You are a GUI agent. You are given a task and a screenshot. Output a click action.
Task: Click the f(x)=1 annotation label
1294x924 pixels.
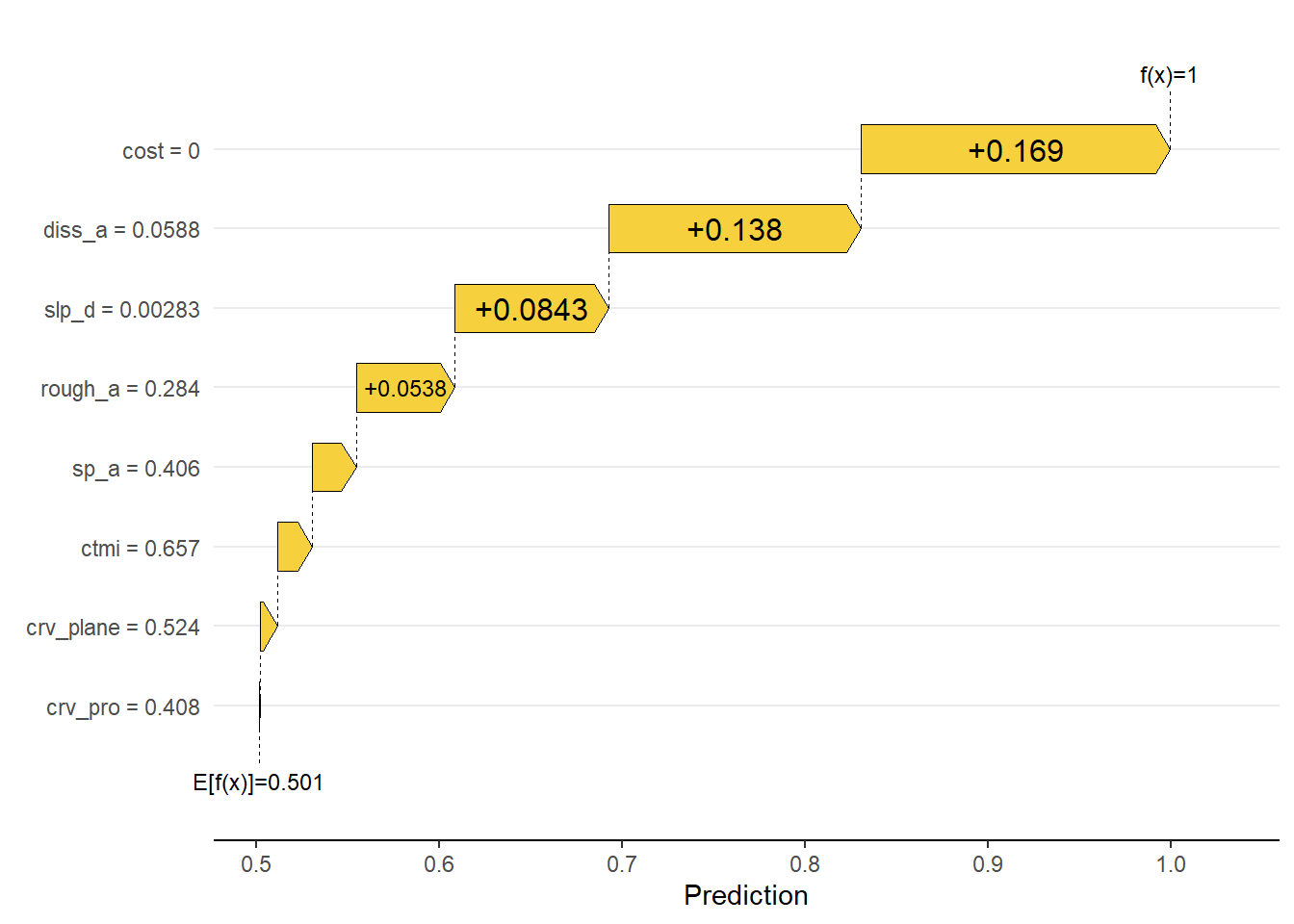(x=1169, y=75)
